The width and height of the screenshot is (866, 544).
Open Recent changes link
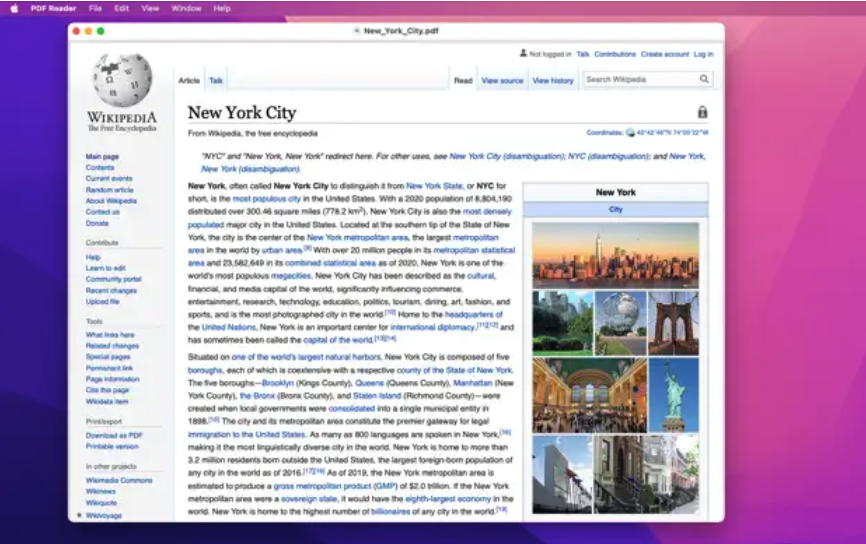[111, 291]
